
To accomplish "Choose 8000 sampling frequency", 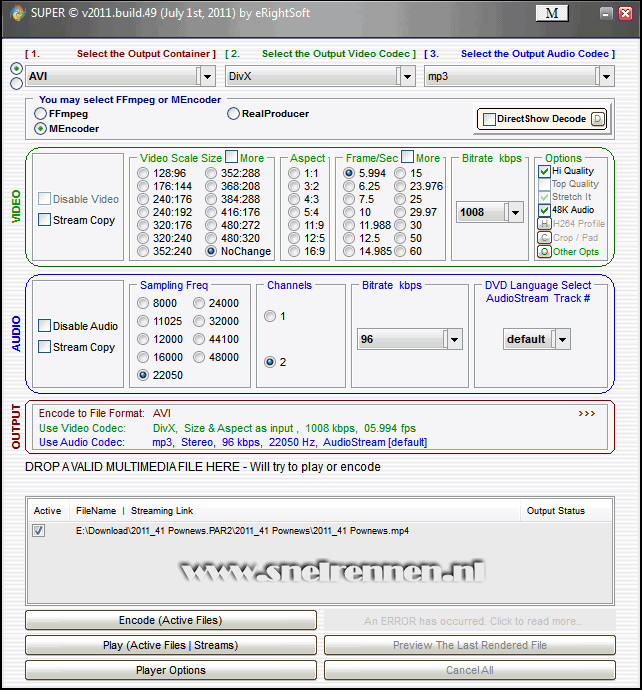I will (143, 303).
